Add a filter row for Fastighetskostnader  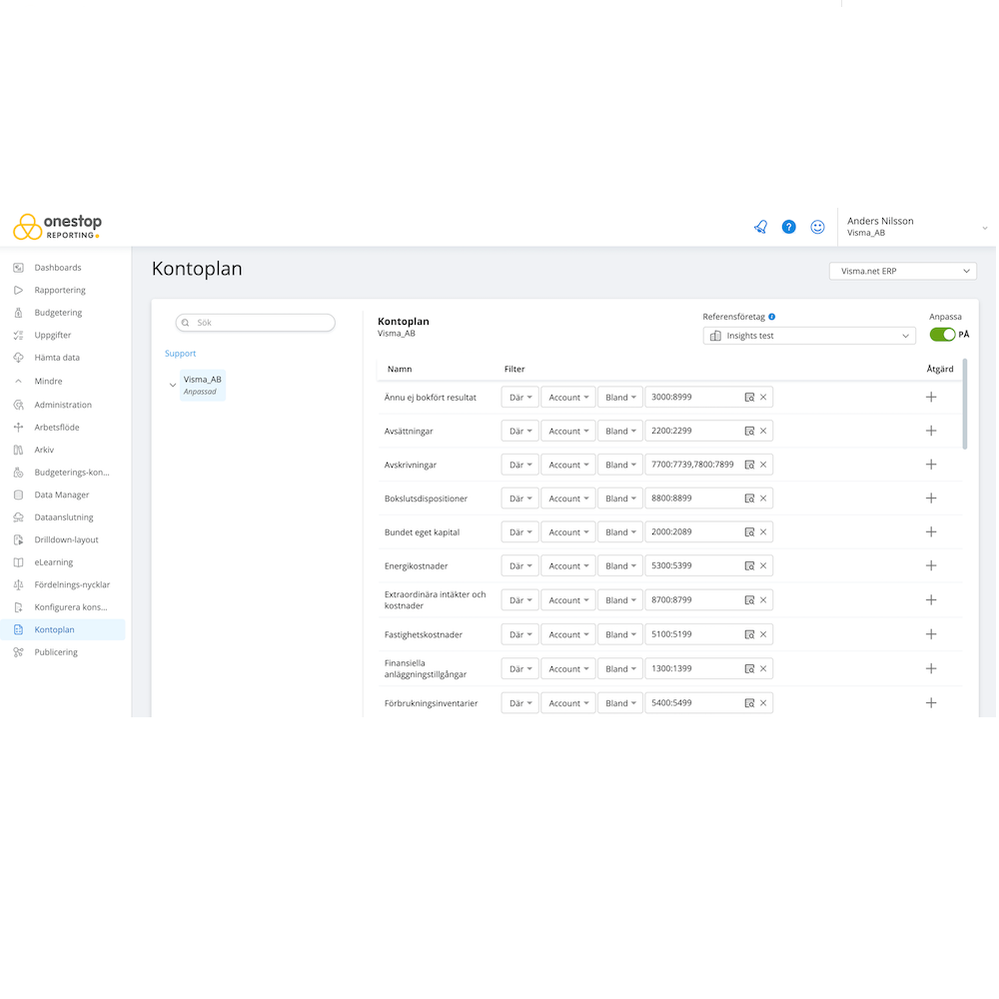[x=931, y=634]
